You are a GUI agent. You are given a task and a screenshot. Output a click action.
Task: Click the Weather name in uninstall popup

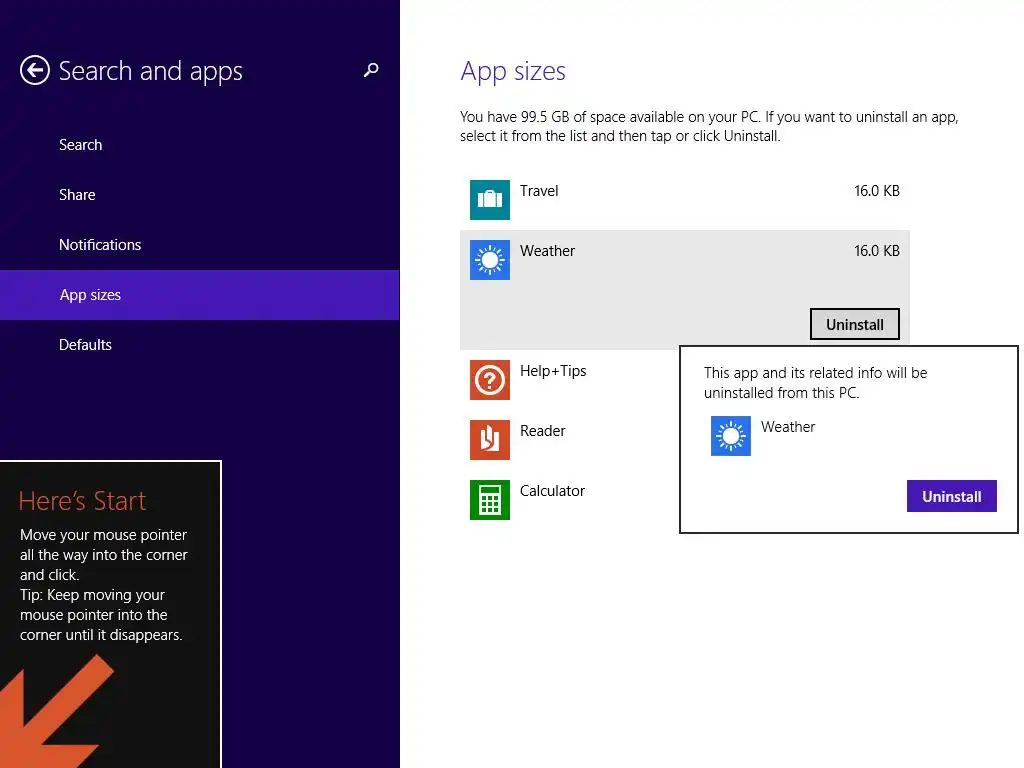tap(788, 427)
